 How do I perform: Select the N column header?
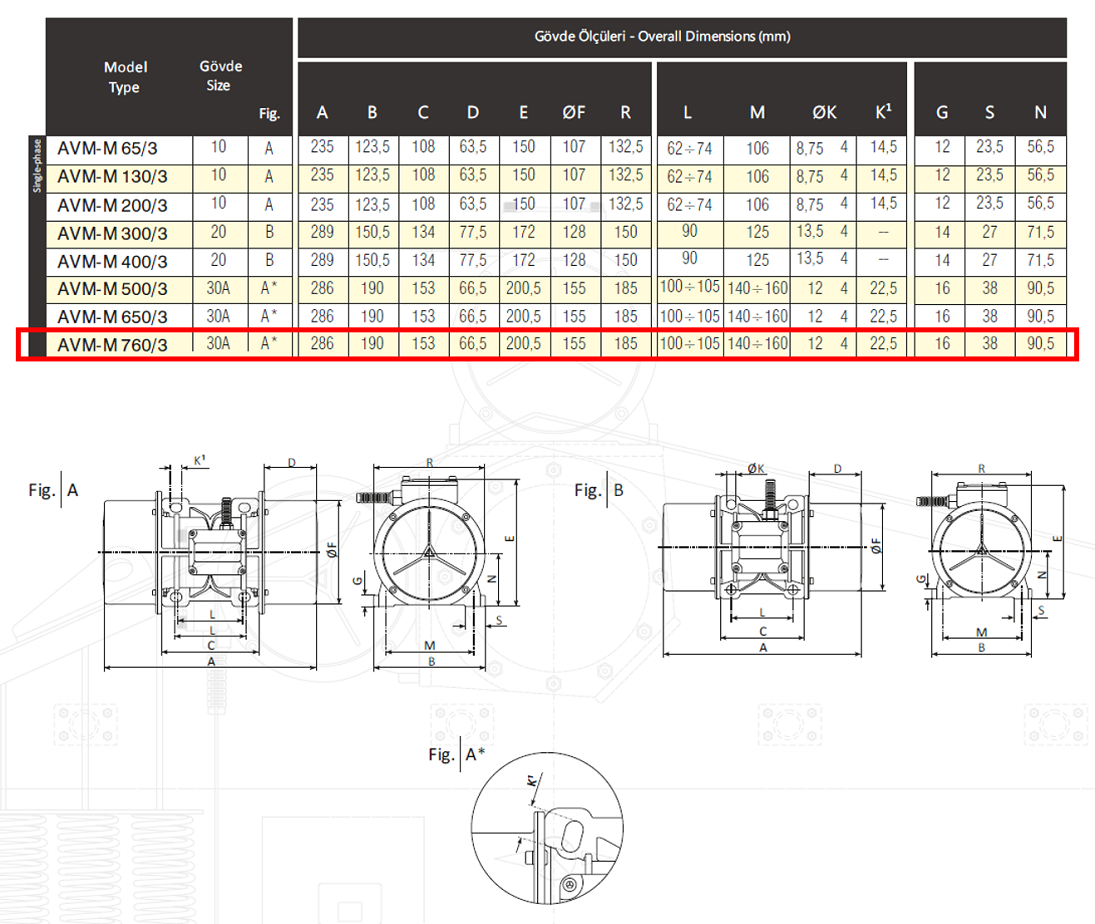pos(1040,112)
